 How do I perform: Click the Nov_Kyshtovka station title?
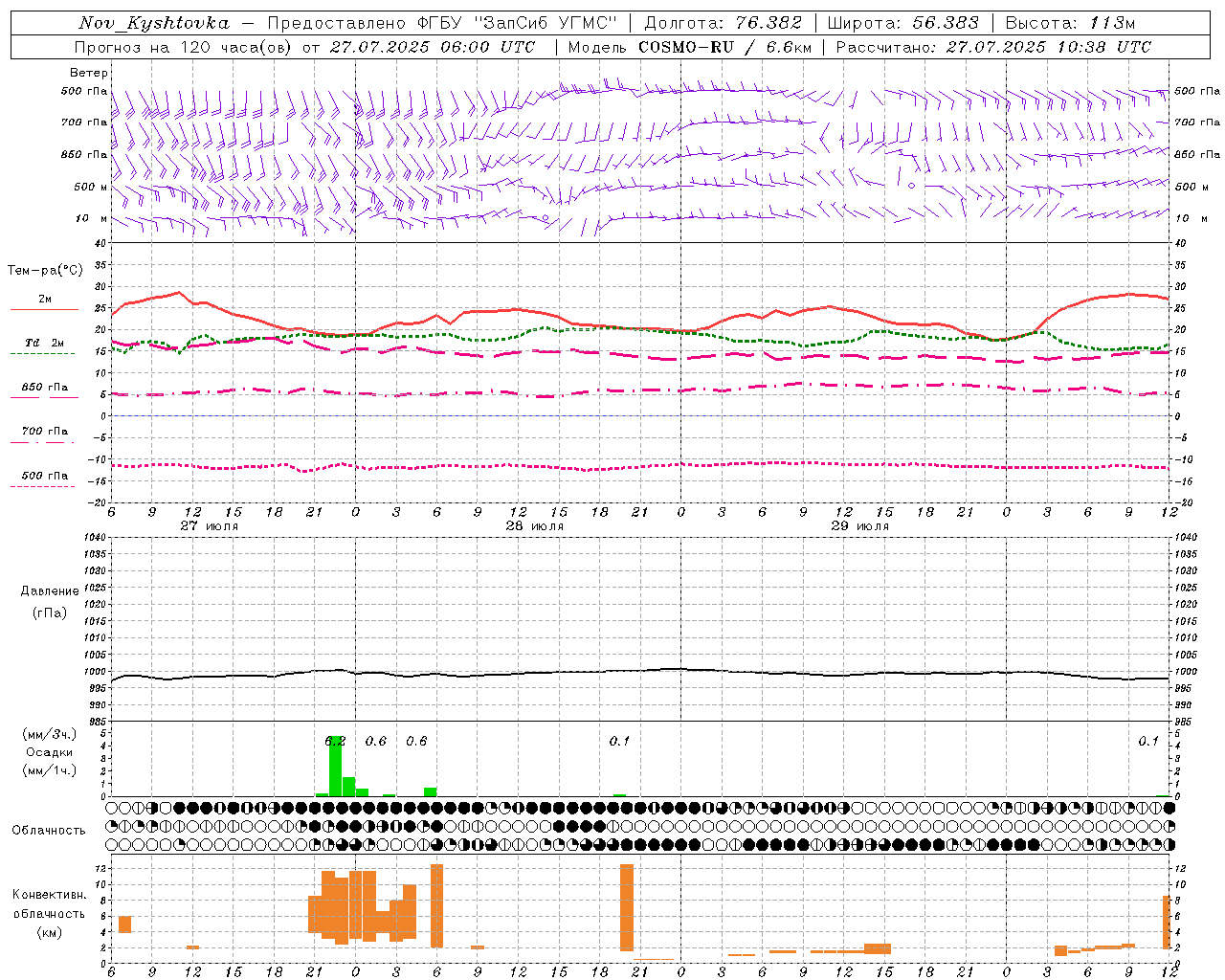(x=154, y=23)
